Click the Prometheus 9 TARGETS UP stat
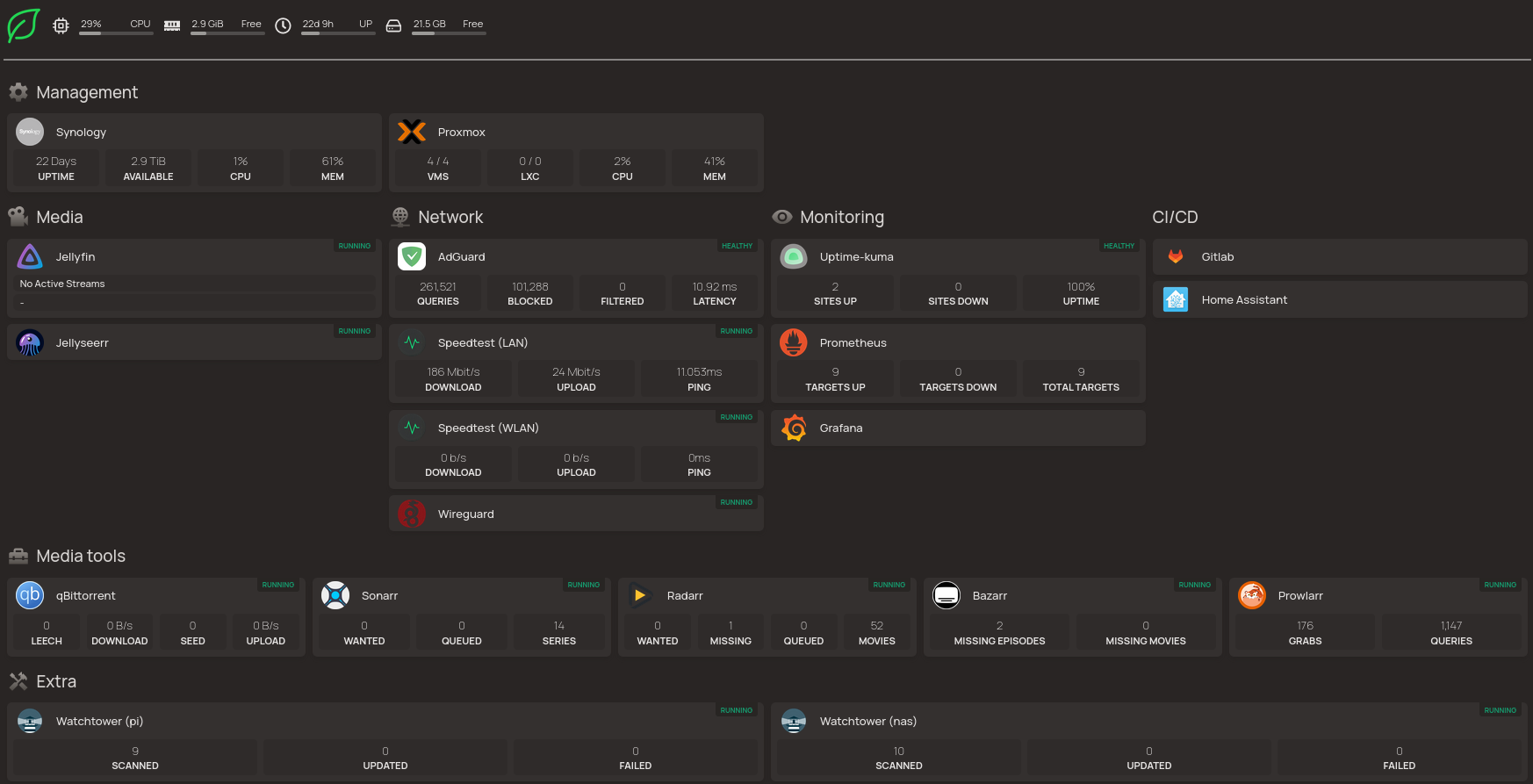Screen dimensions: 1533x784 (x=835, y=379)
